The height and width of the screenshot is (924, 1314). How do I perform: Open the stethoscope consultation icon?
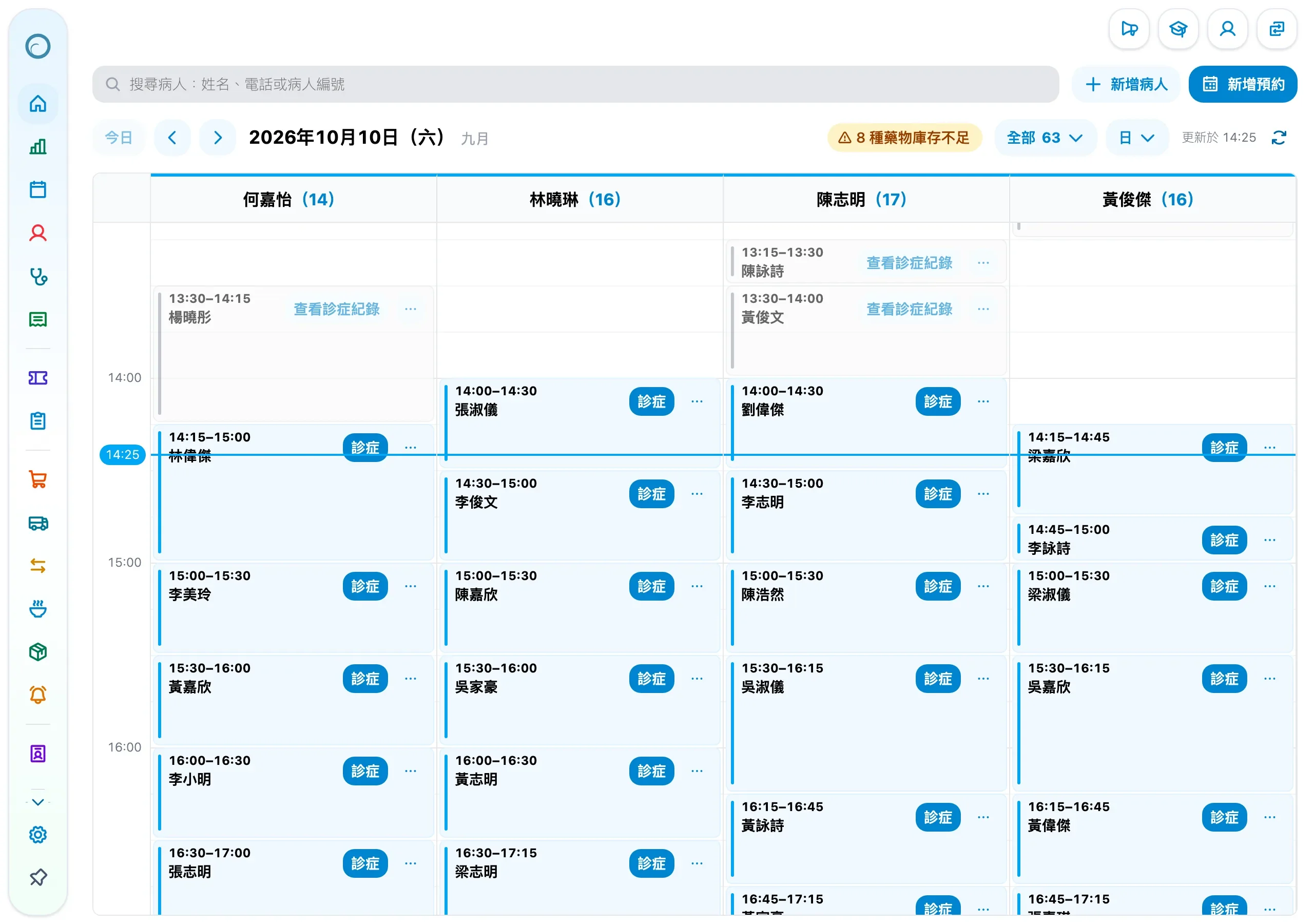click(x=38, y=277)
